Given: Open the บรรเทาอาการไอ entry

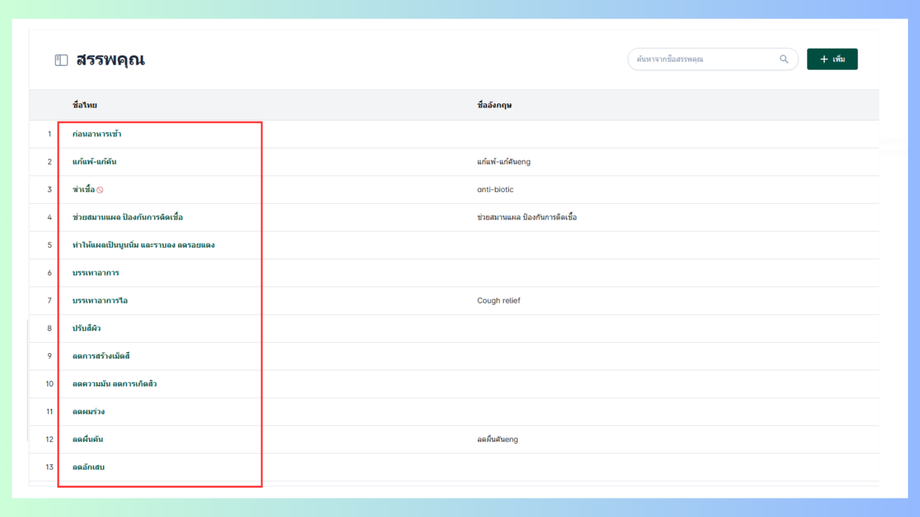Looking at the screenshot, I should click(100, 300).
